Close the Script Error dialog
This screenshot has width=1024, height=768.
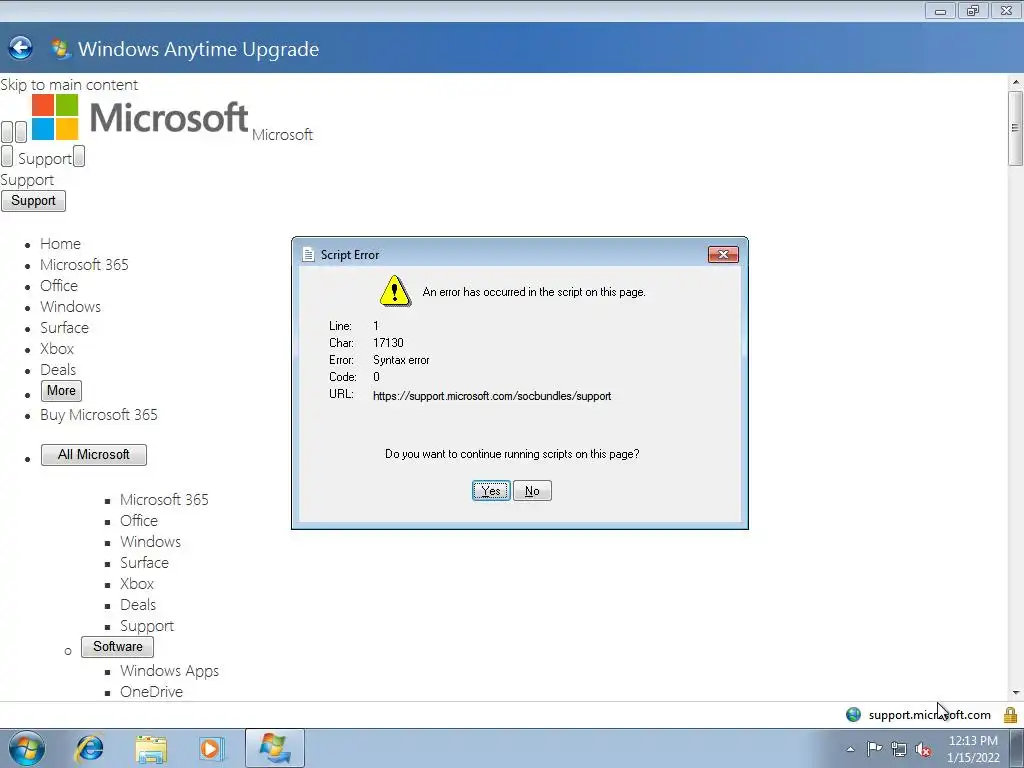click(723, 255)
